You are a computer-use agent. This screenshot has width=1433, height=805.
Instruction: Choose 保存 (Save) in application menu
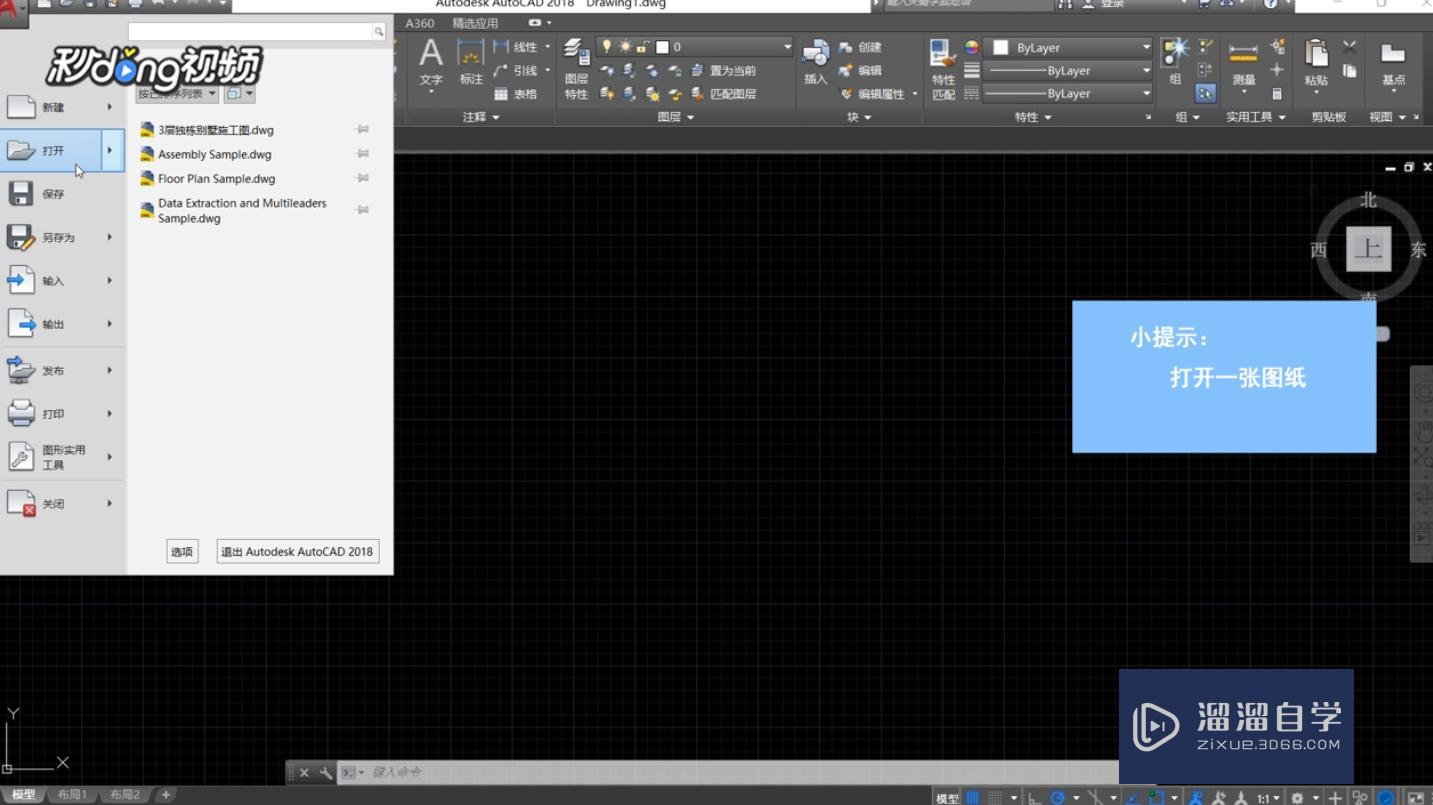click(62, 194)
